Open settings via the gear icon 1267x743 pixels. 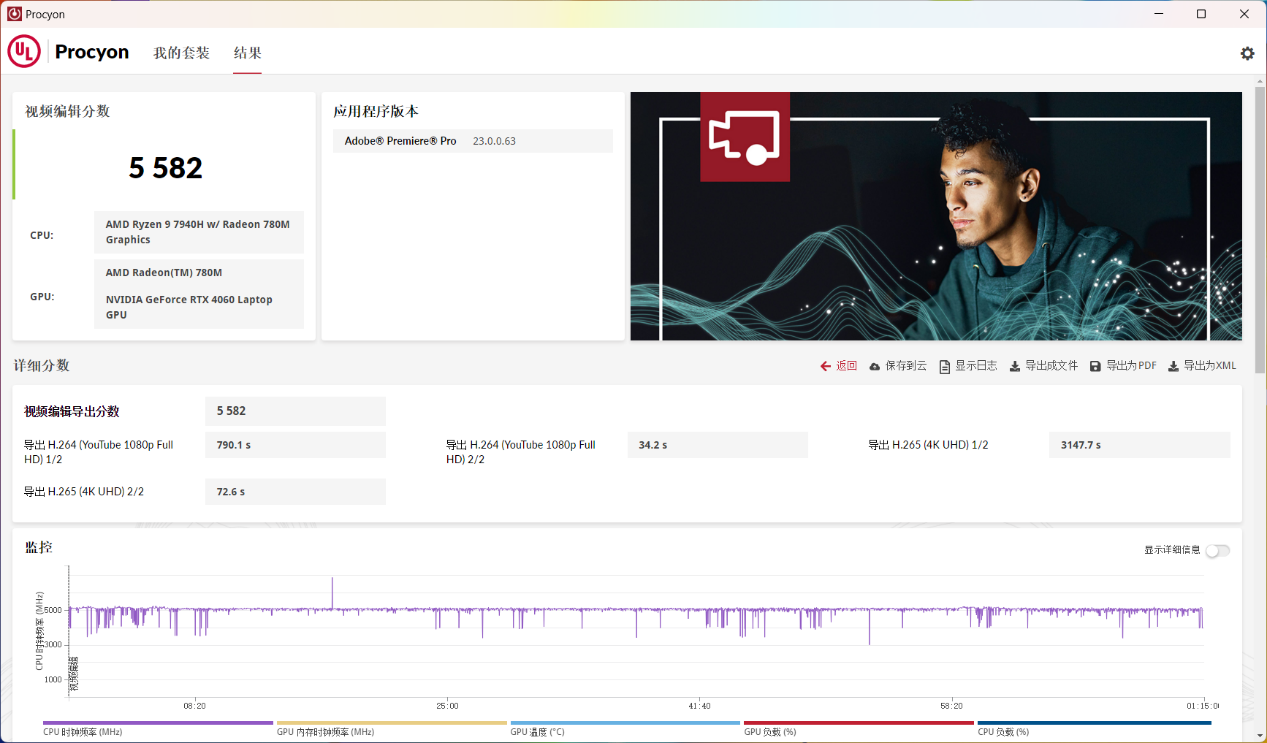pos(1247,53)
